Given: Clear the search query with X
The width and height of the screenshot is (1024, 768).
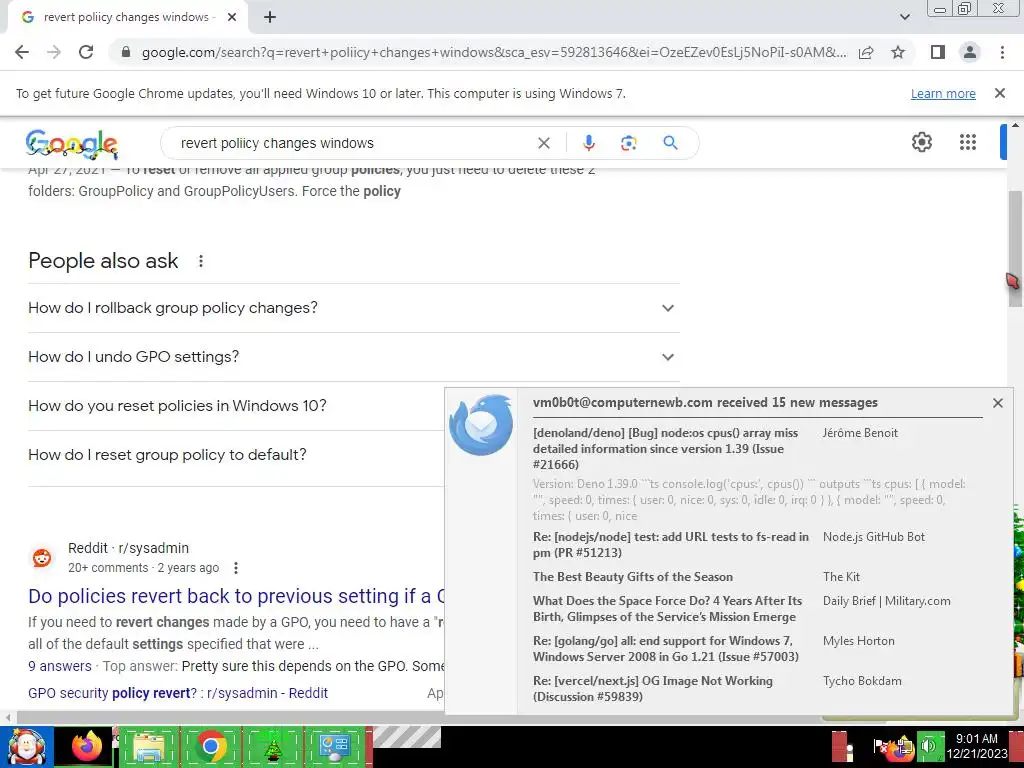Looking at the screenshot, I should (x=543, y=143).
